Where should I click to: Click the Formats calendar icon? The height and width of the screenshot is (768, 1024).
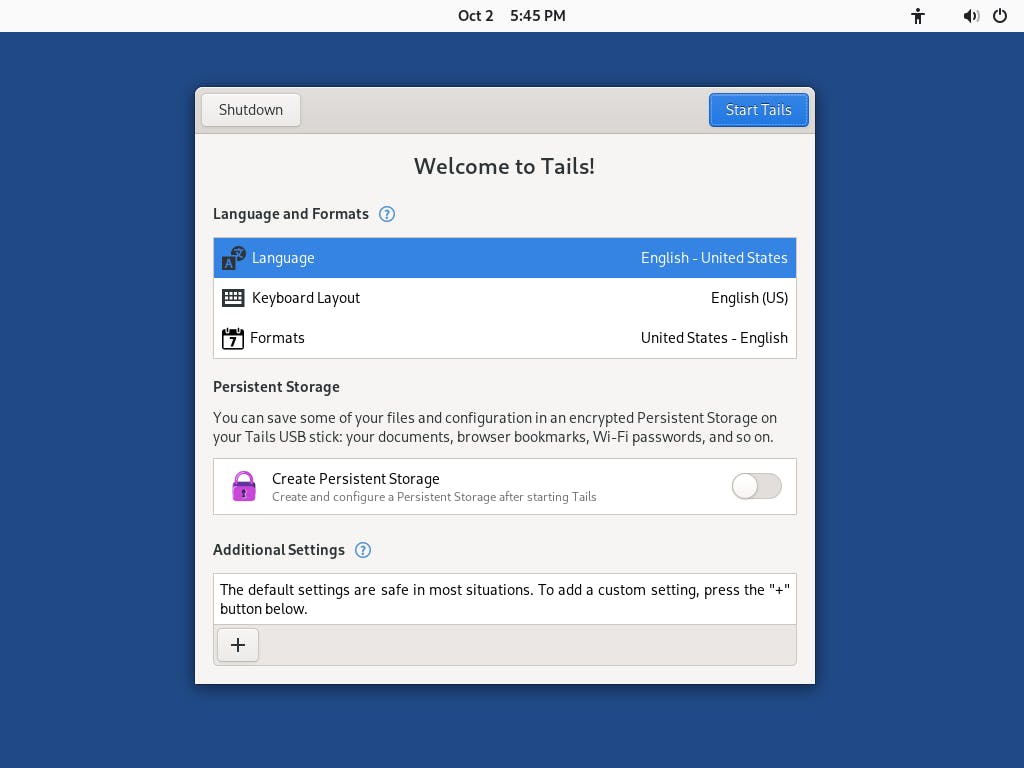tap(232, 338)
